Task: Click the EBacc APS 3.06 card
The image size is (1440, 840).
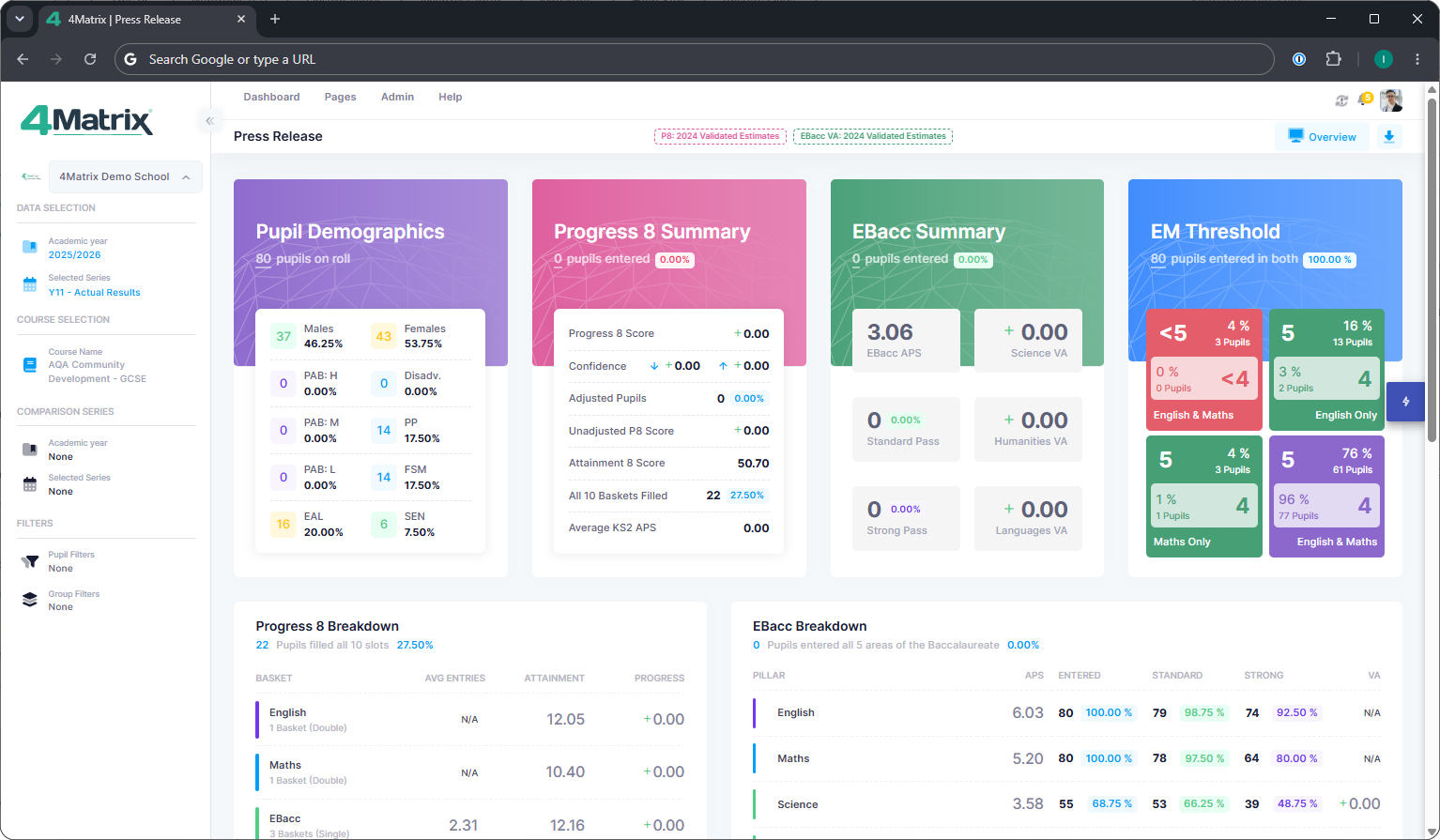Action: [x=906, y=341]
